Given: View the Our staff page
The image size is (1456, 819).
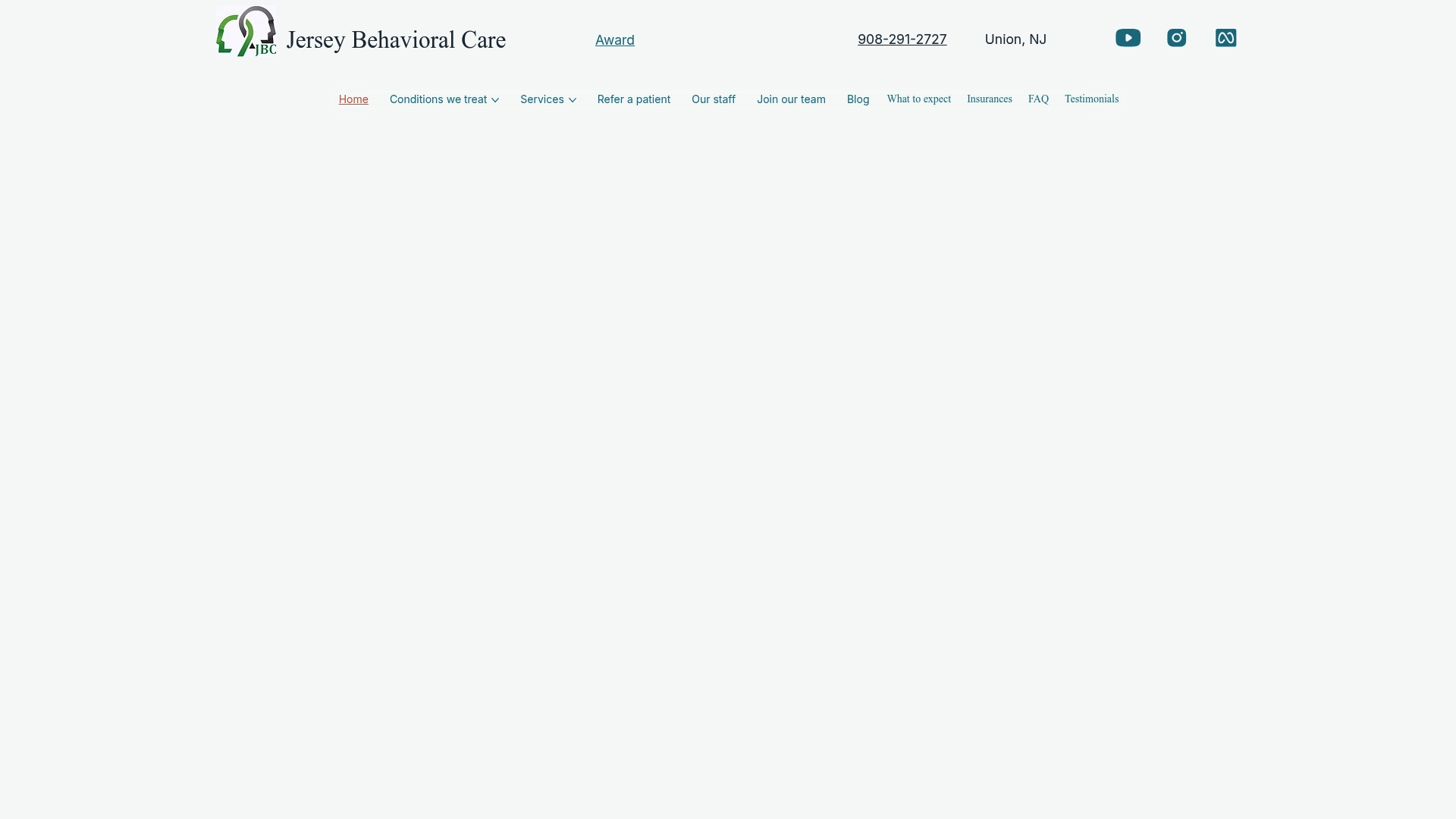Looking at the screenshot, I should 713,99.
